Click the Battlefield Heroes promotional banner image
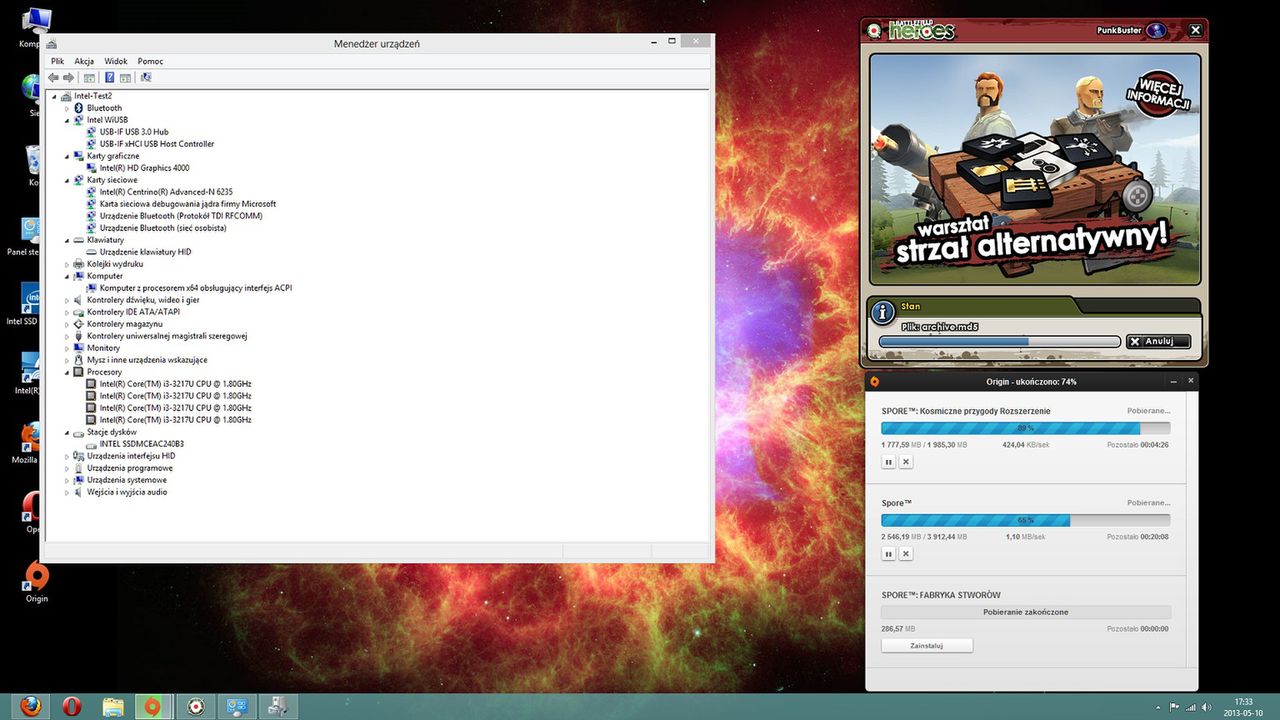The image size is (1280, 720). click(x=1035, y=169)
